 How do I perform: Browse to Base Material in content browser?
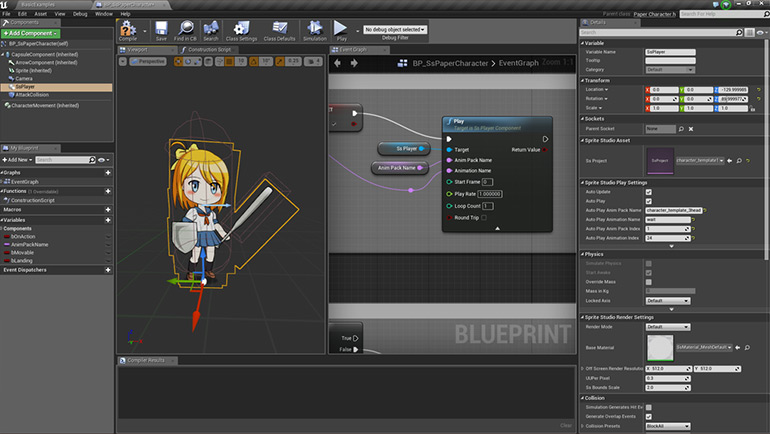(x=747, y=348)
